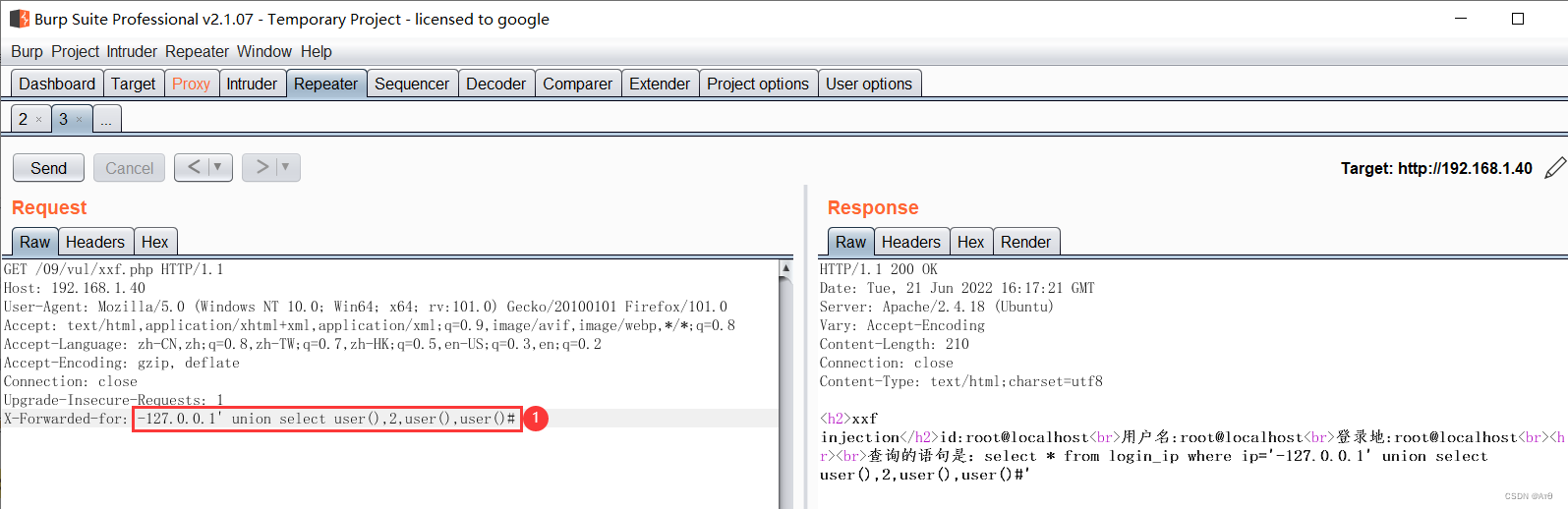Click the request scrollbar up arrow
The width and height of the screenshot is (1568, 509).
pyautogui.click(x=785, y=268)
